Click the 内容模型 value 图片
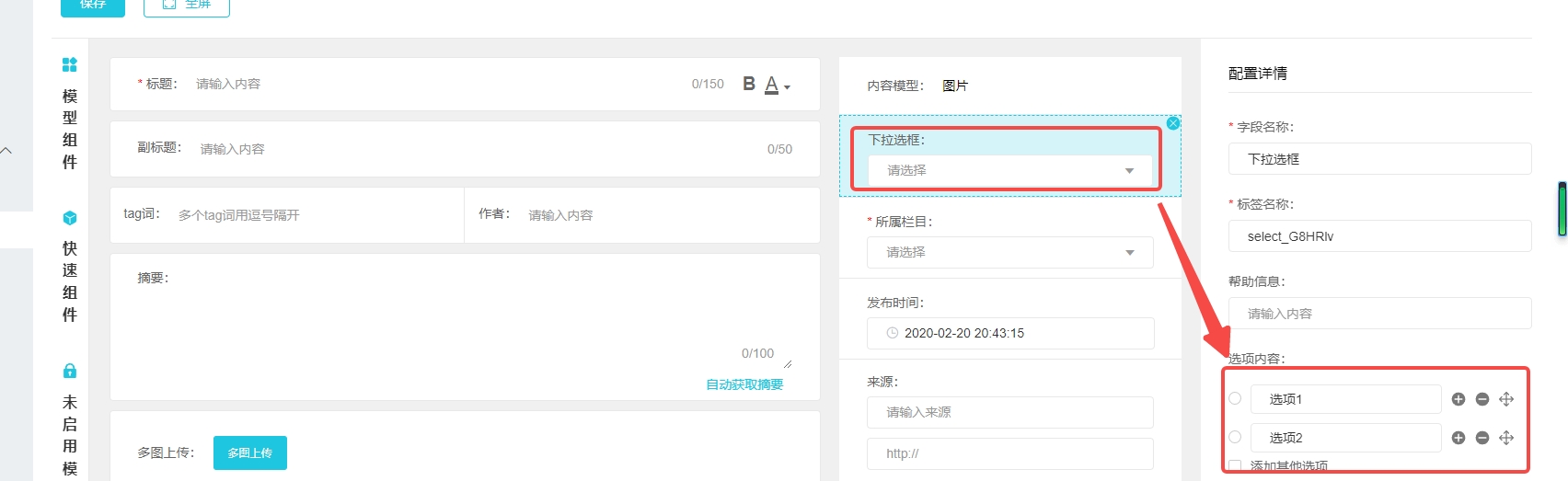The height and width of the screenshot is (481, 1568). point(955,86)
